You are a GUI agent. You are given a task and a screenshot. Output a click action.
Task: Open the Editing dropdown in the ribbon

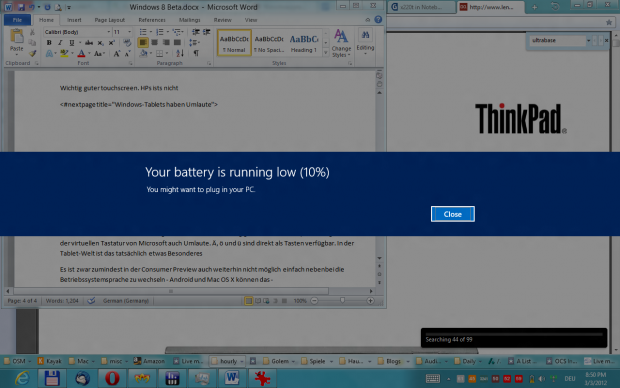click(365, 42)
